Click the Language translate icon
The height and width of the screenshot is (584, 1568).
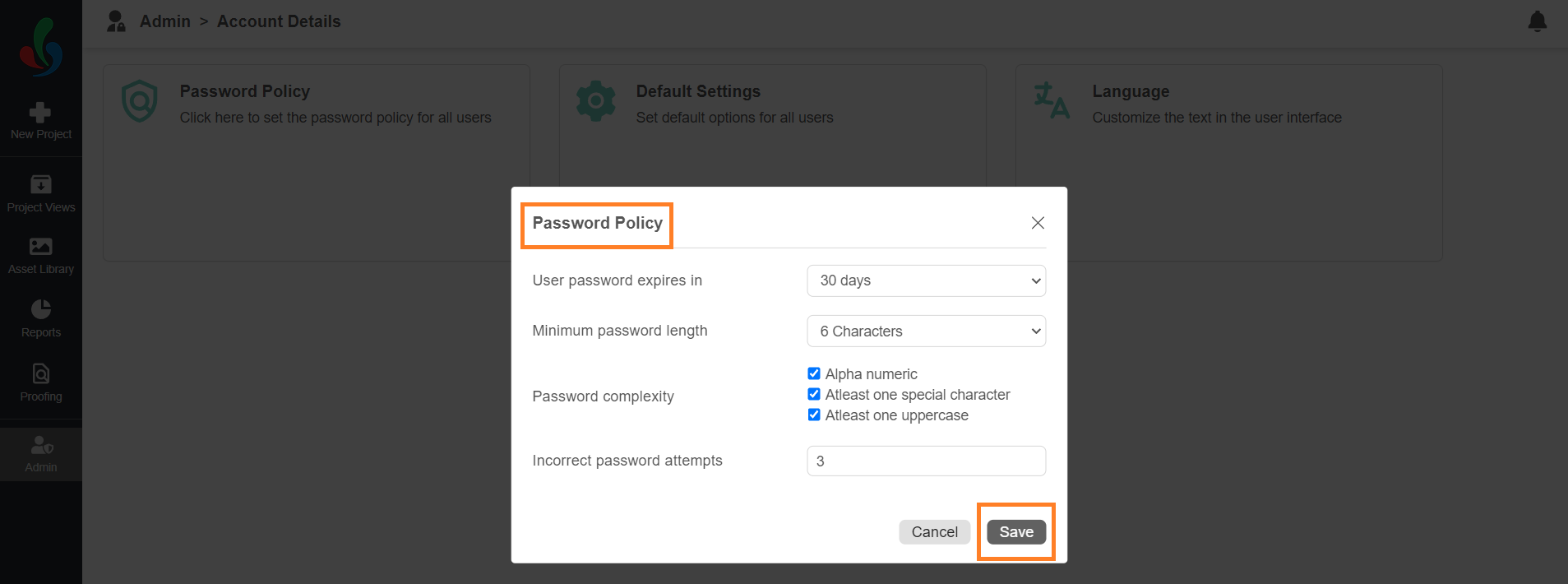pyautogui.click(x=1052, y=100)
